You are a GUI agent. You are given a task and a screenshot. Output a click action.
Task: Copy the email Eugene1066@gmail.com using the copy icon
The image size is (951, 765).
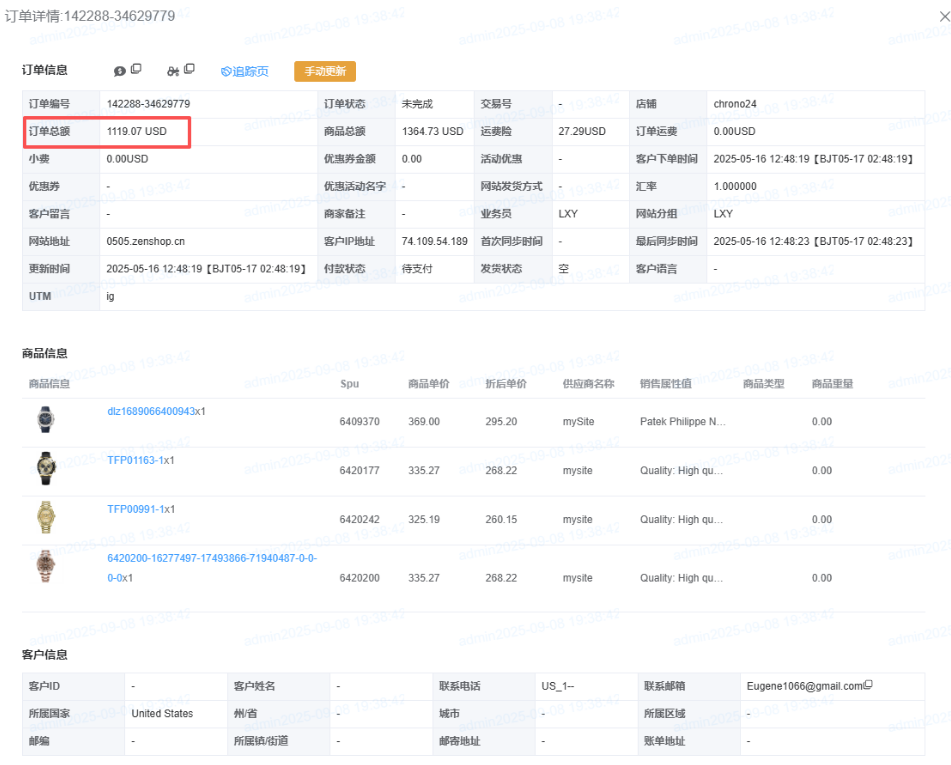[x=868, y=685]
